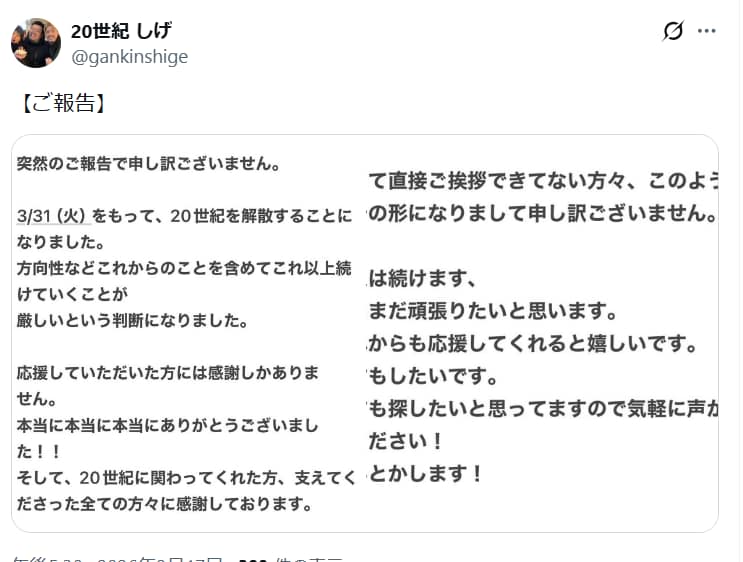Open the right attached message image
The width and height of the screenshot is (743, 562).
(540, 333)
